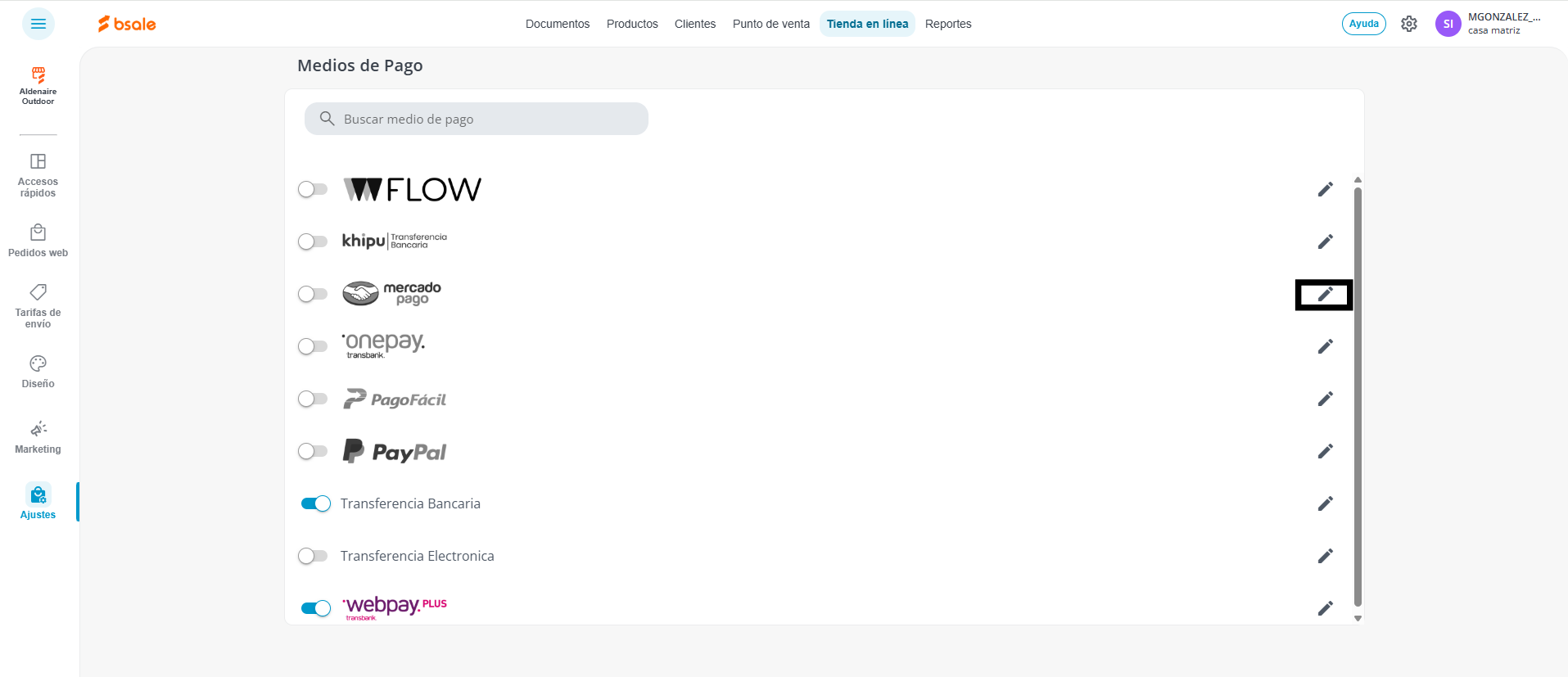Click the khipu logo
The image size is (1568, 677).
coord(395,241)
